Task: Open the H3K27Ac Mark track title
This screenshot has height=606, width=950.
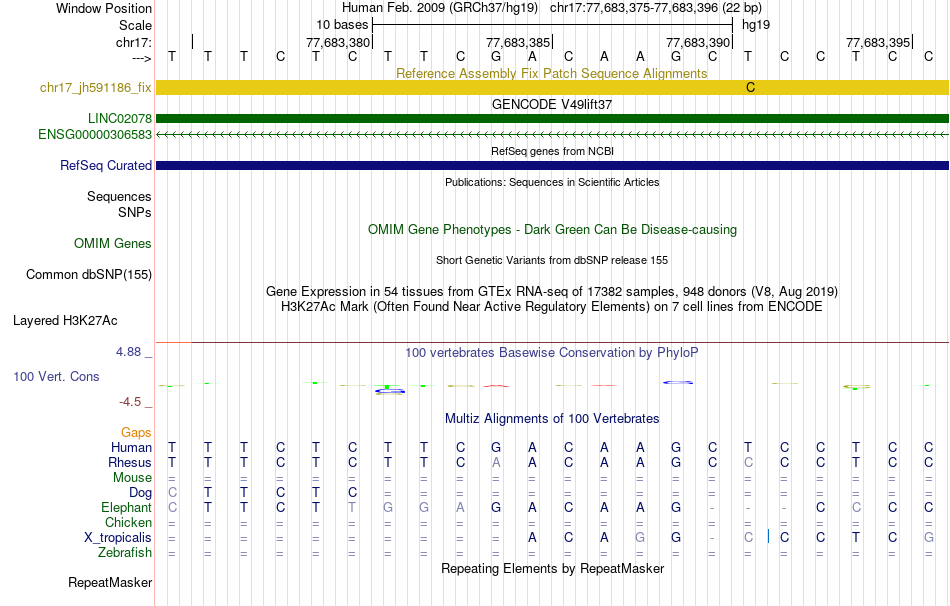Action: coord(551,307)
